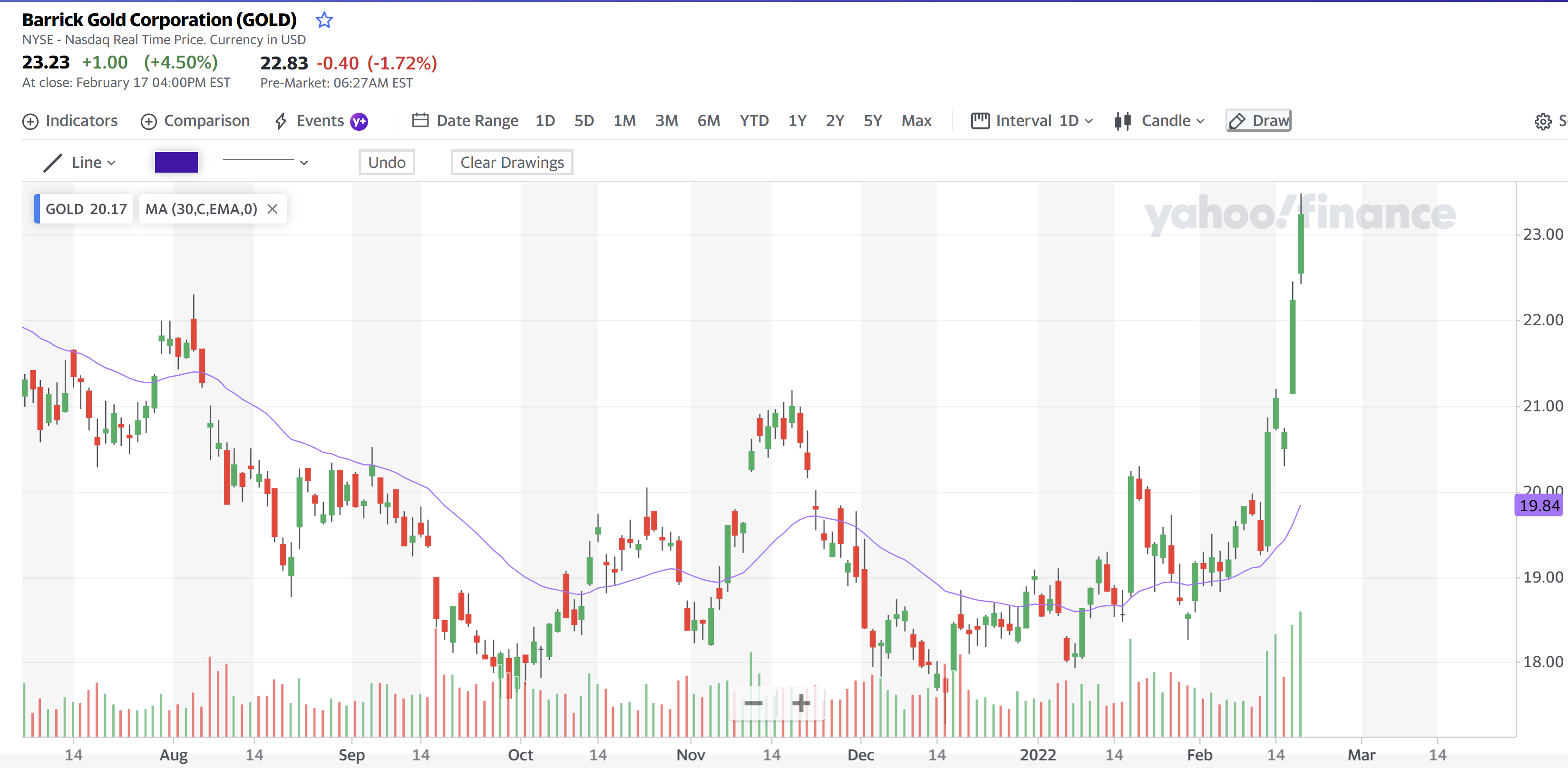Click the diagonal Line tool icon
Viewport: 1568px width, 768px height.
coord(53,163)
